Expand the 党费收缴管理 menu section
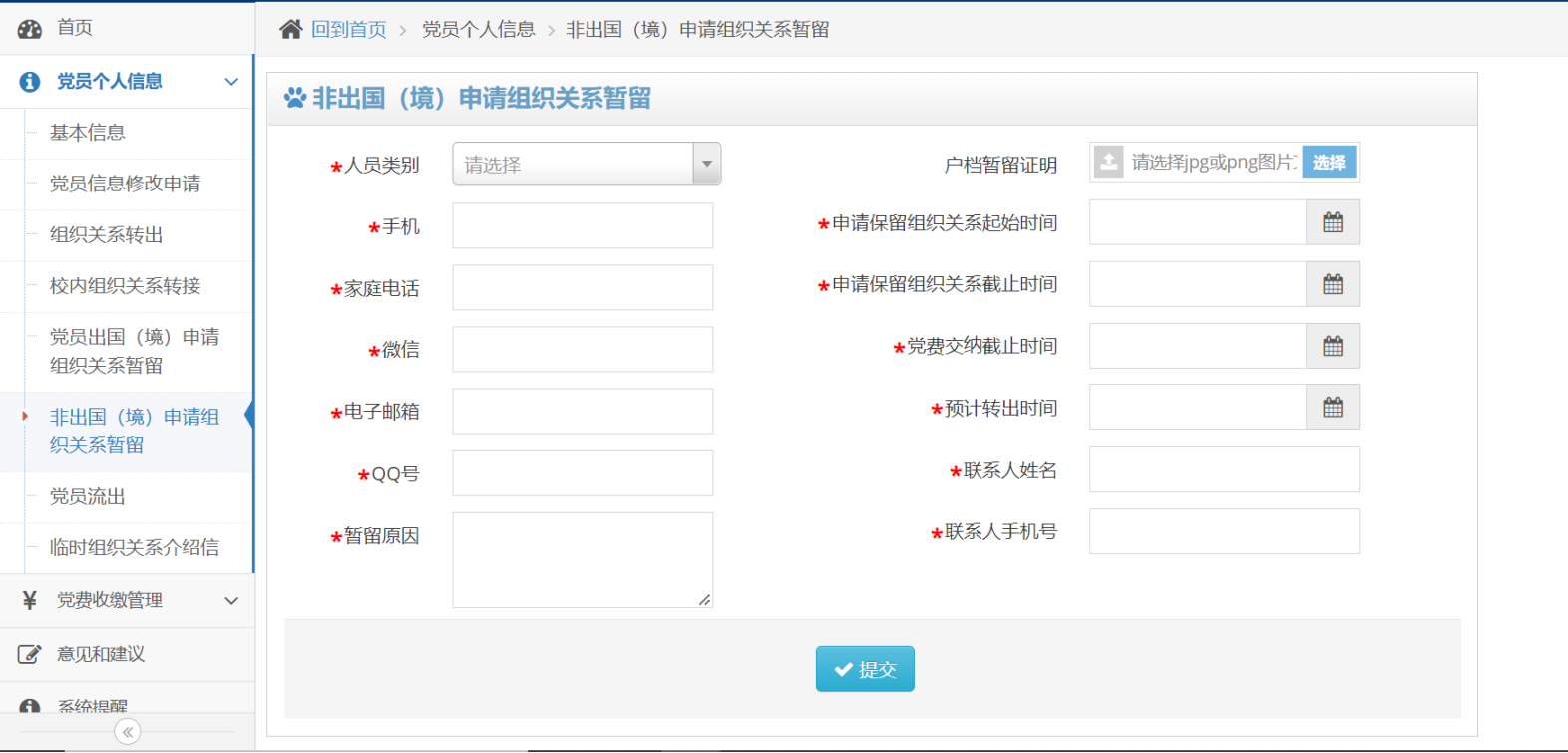Image resolution: width=1568 pixels, height=753 pixels. point(231,600)
